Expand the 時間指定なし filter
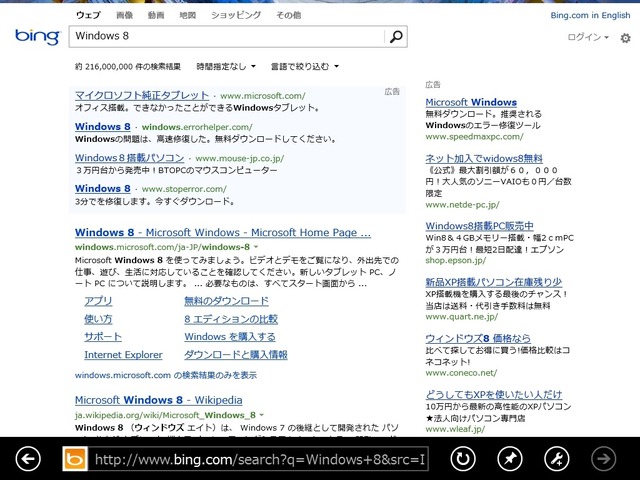640x480 pixels. pos(226,66)
